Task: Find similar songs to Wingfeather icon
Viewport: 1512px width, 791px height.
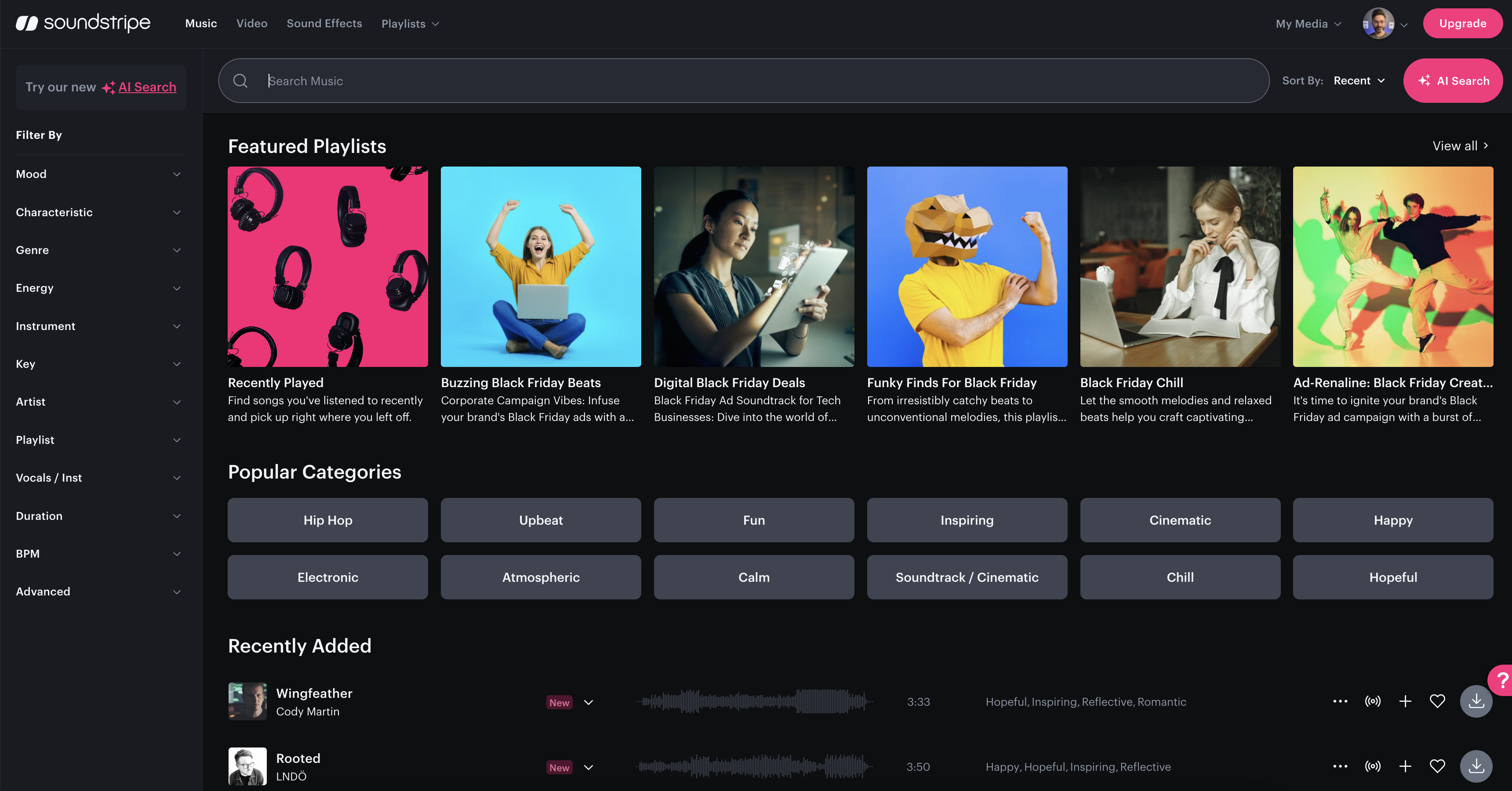Action: (1372, 701)
